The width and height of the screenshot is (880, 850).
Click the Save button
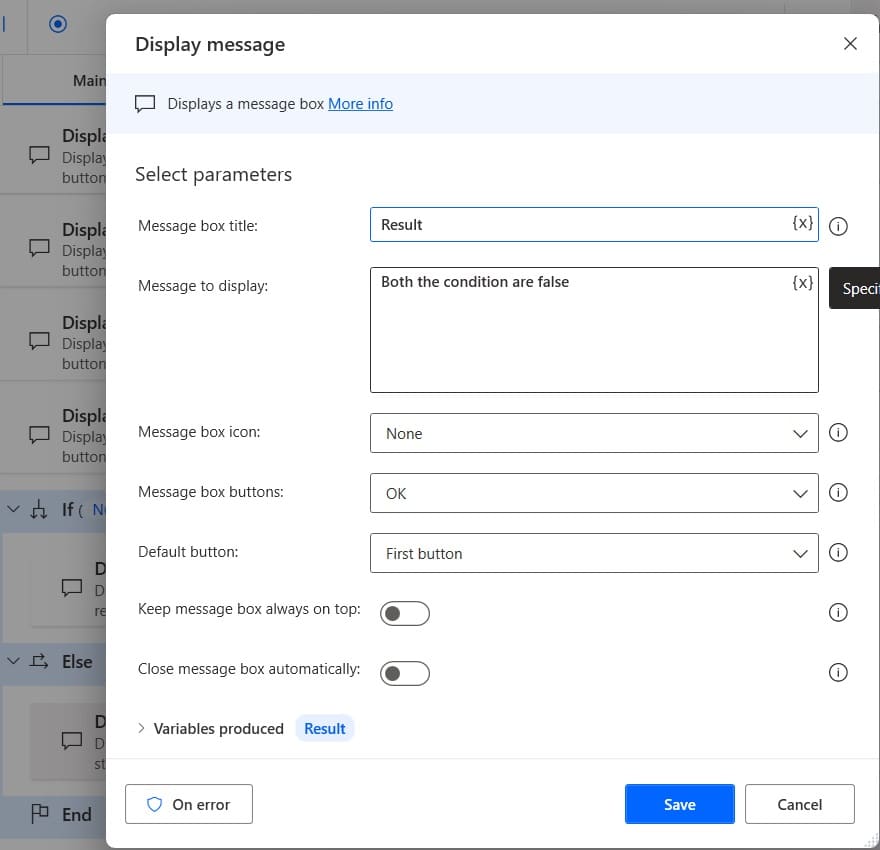[679, 804]
